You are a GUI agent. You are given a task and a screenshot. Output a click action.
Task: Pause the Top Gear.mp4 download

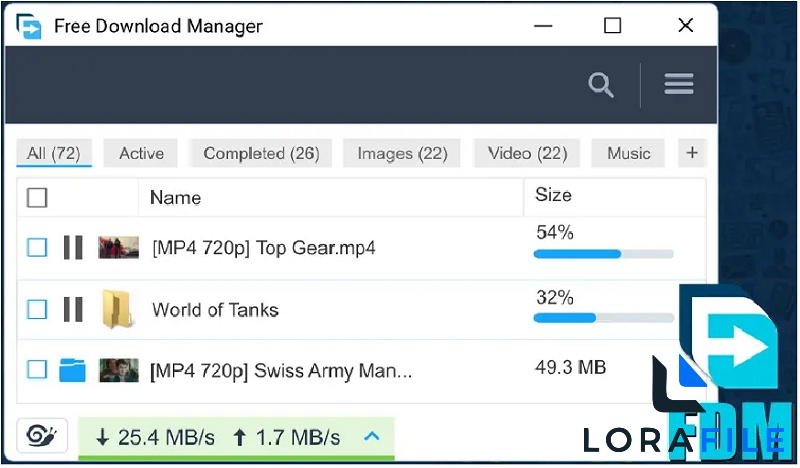click(73, 248)
